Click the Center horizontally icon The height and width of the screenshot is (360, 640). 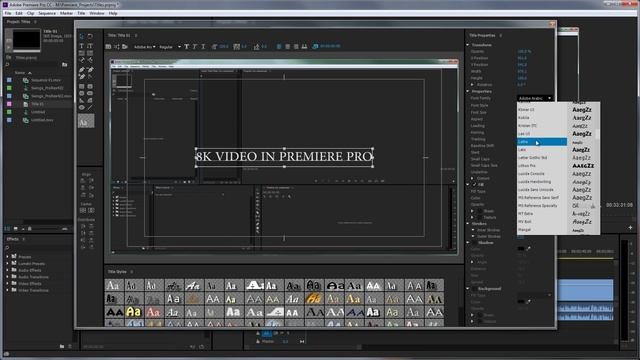(91, 210)
